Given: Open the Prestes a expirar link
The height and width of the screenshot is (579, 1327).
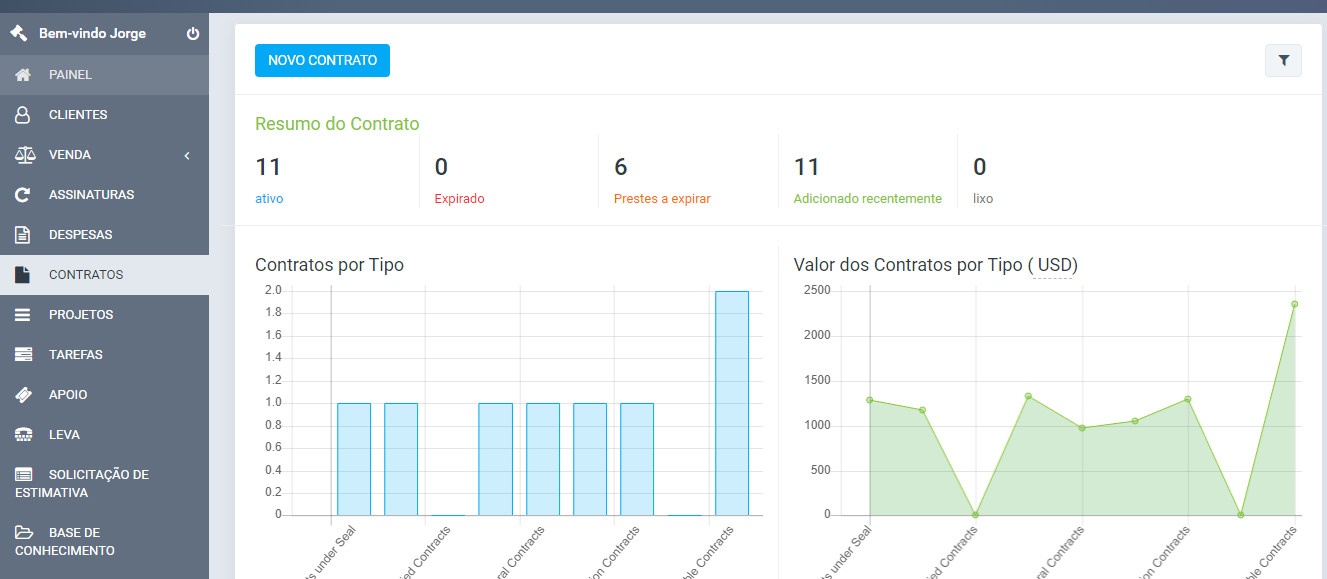Looking at the screenshot, I should (661, 198).
